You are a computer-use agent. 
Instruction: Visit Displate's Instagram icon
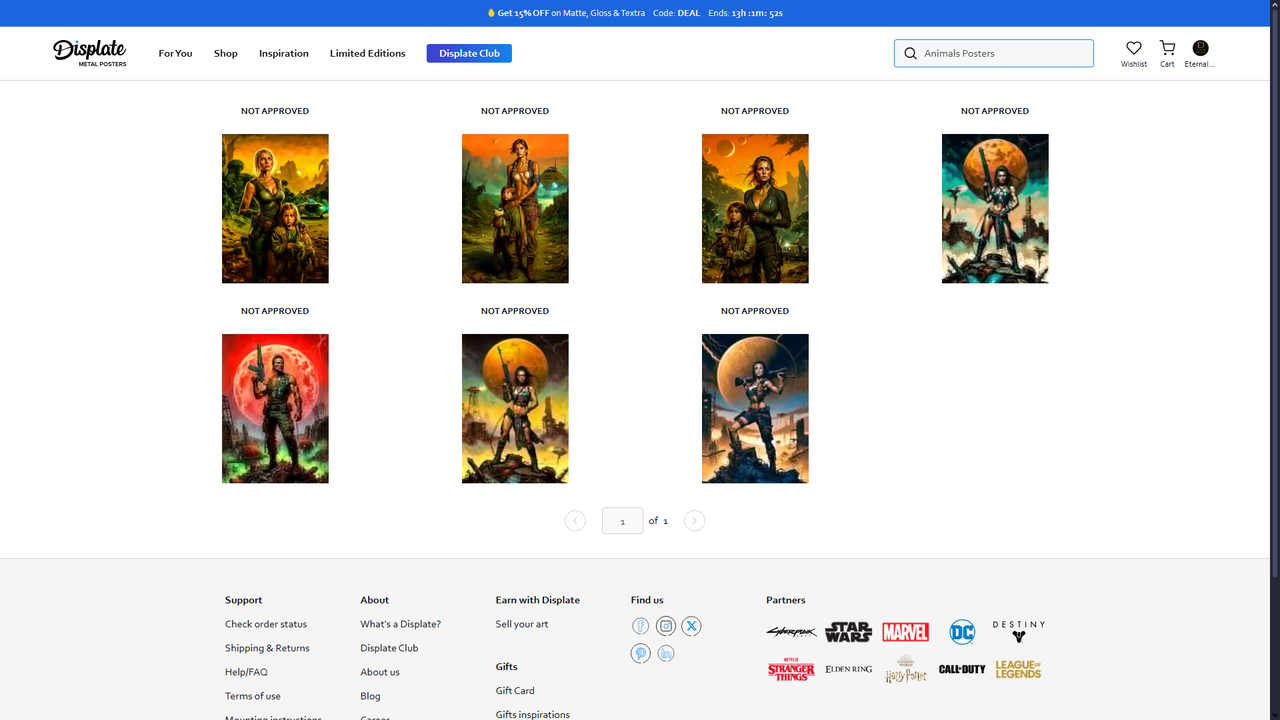coord(666,626)
